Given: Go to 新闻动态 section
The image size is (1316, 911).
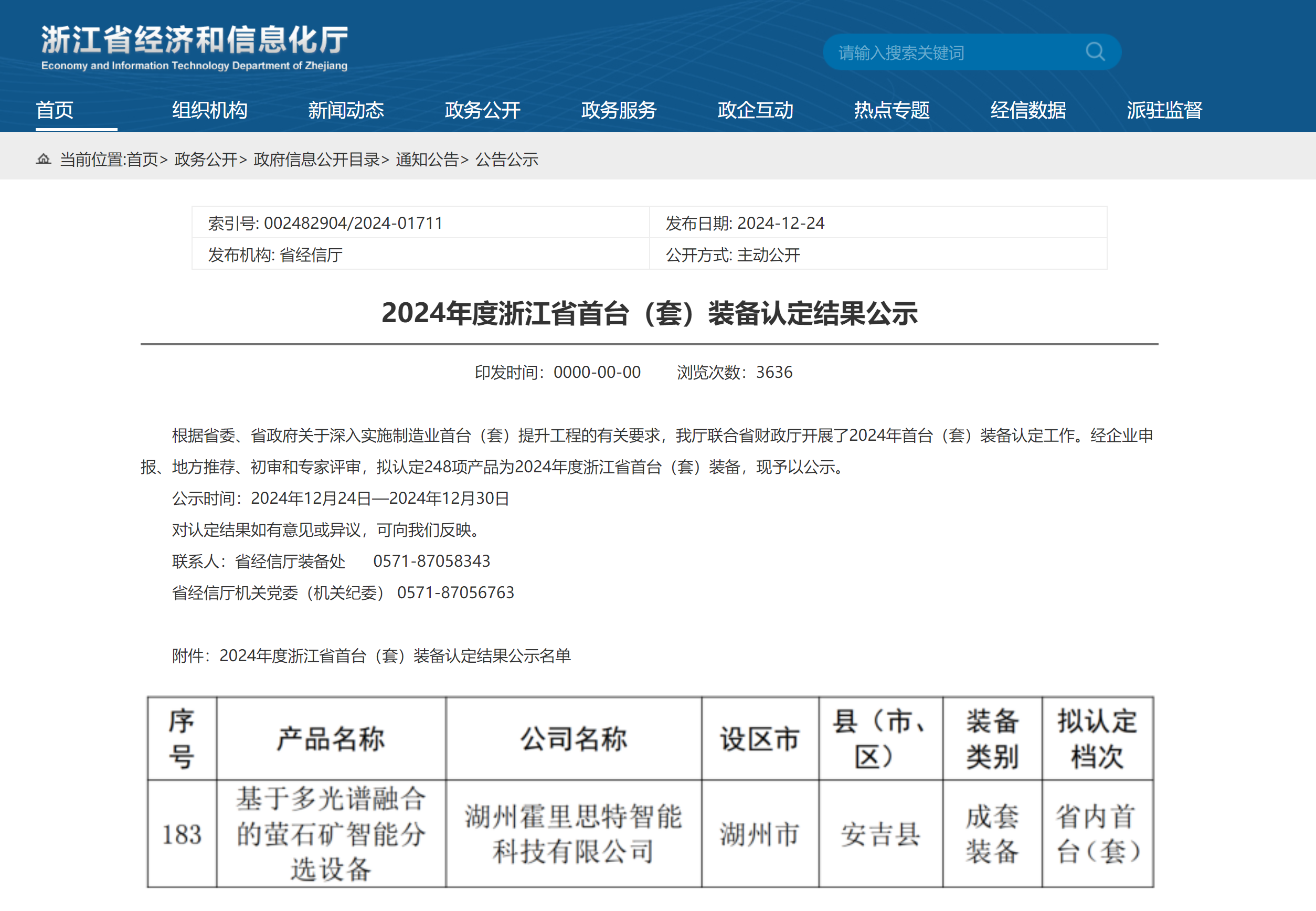Looking at the screenshot, I should (346, 110).
